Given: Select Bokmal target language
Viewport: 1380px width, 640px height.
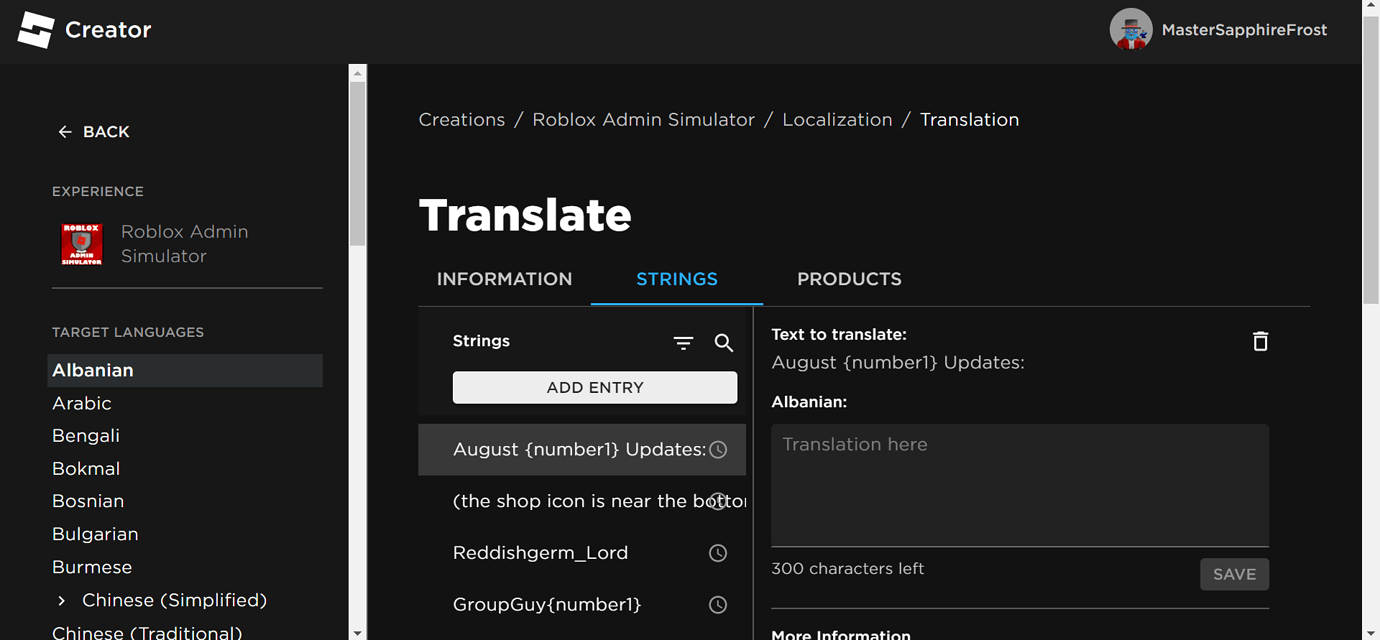Looking at the screenshot, I should (86, 469).
